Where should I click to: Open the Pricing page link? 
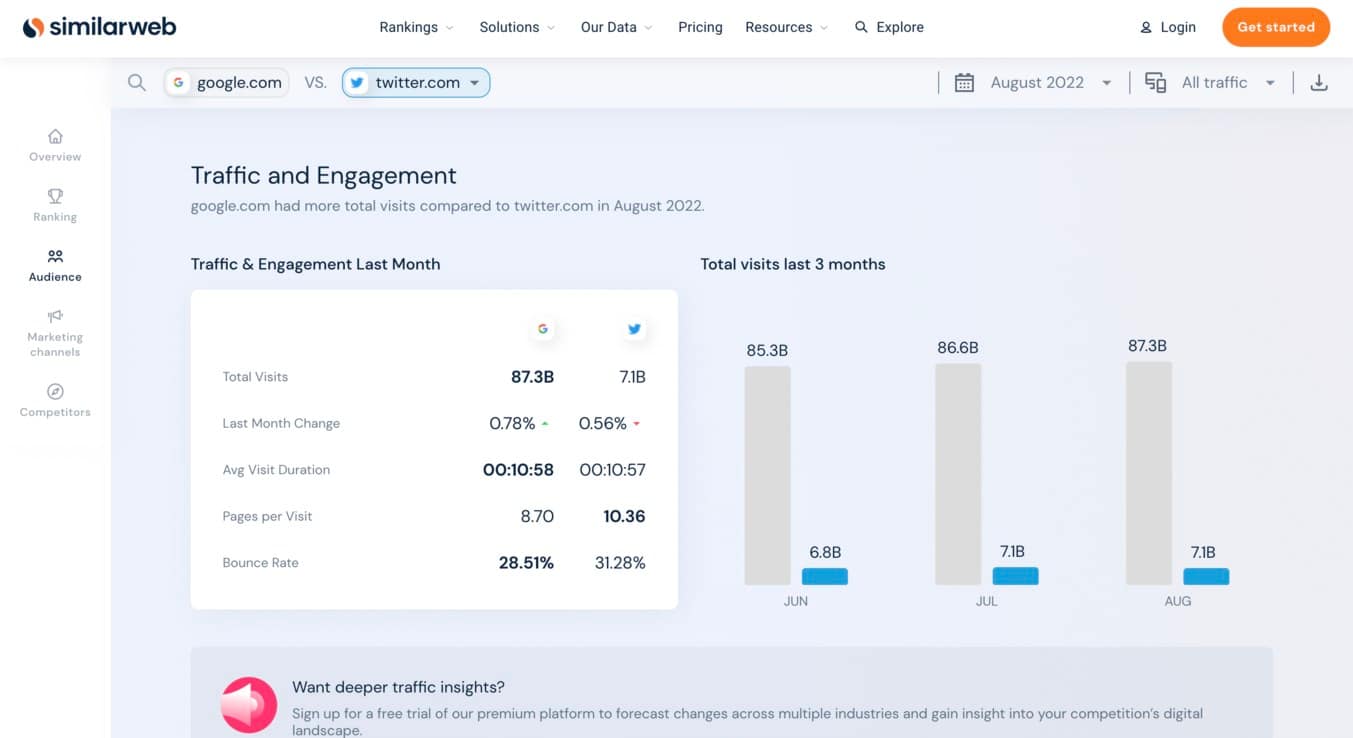click(699, 27)
